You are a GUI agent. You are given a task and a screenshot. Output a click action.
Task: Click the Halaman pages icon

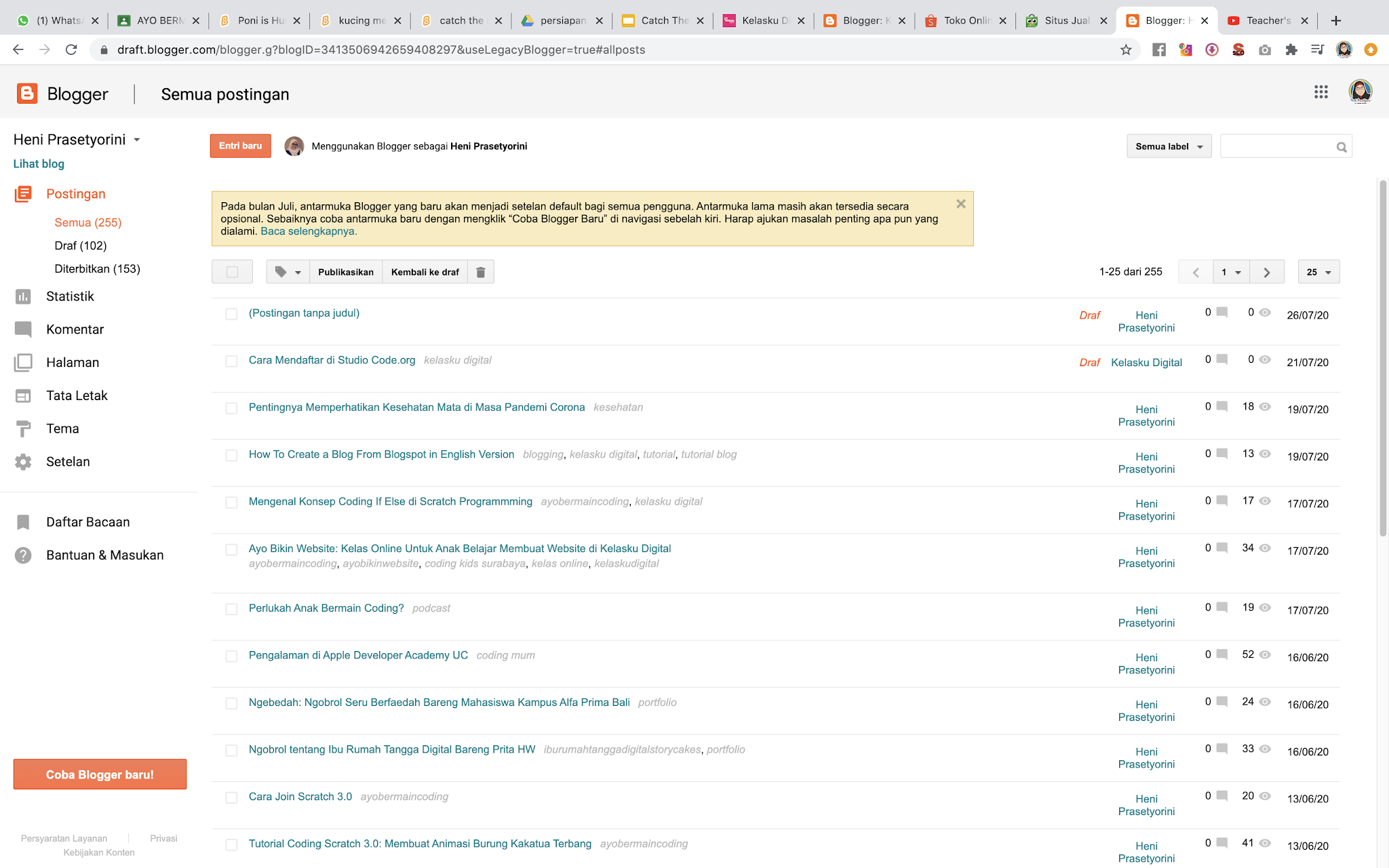pyautogui.click(x=23, y=363)
